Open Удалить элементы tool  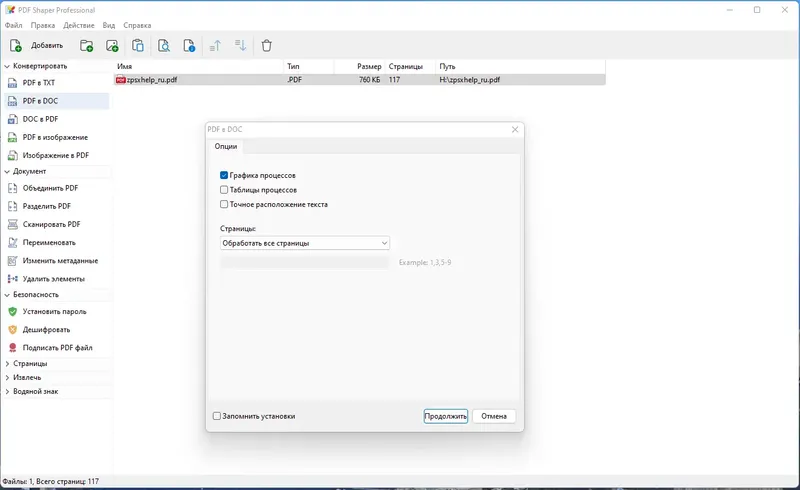coord(56,279)
